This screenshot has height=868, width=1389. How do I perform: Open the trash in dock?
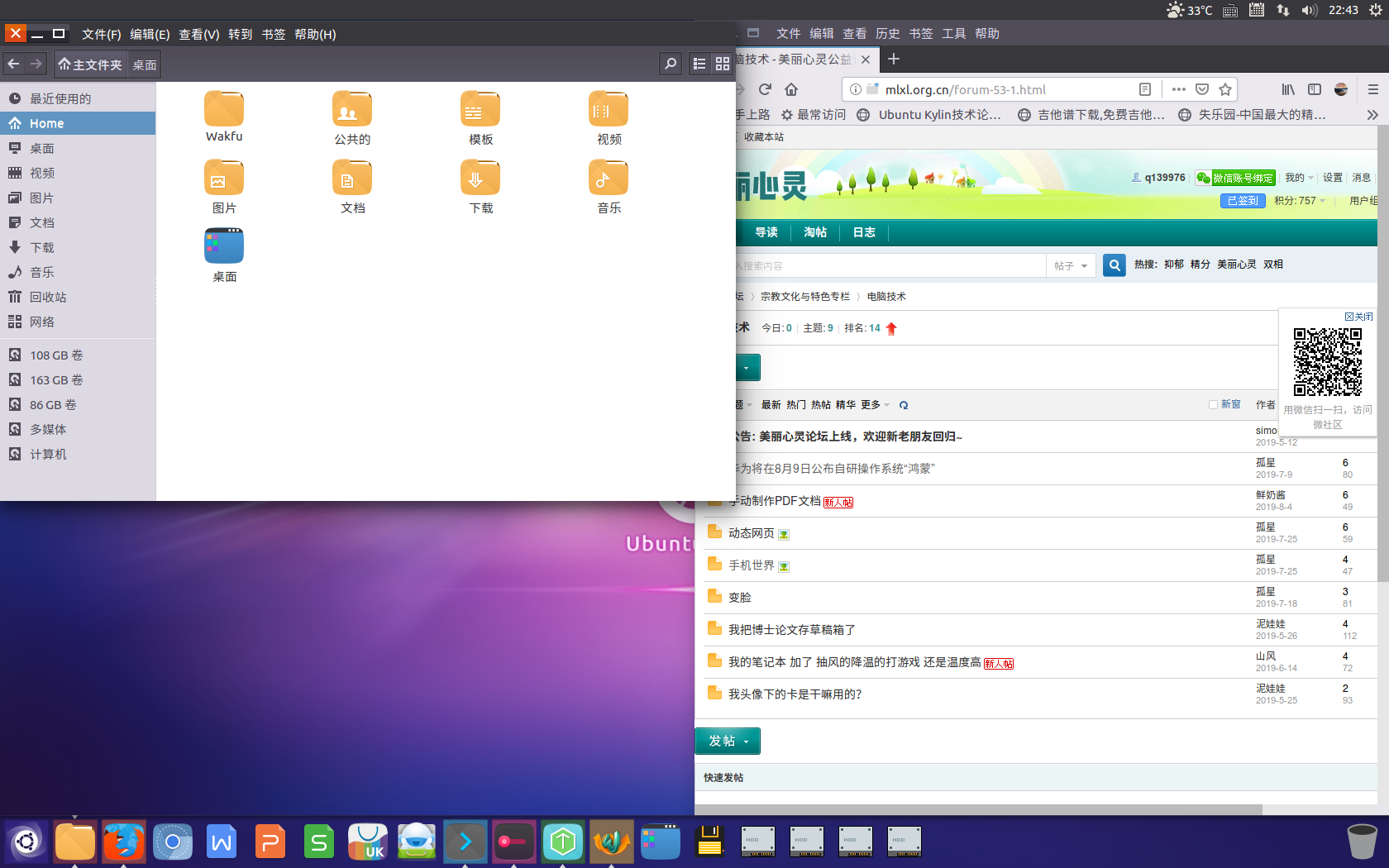pos(1362,842)
